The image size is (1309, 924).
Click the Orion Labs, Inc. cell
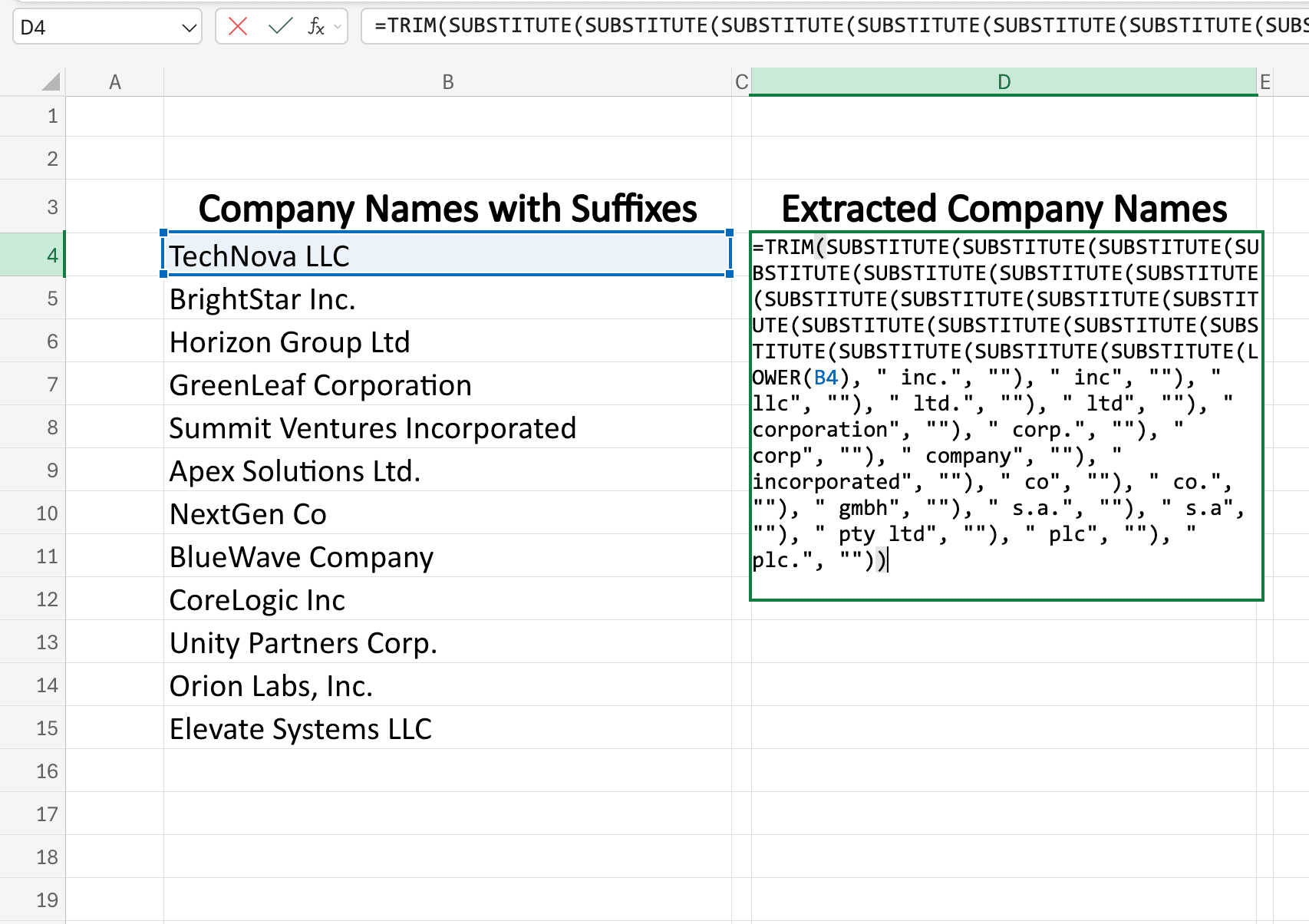(447, 685)
